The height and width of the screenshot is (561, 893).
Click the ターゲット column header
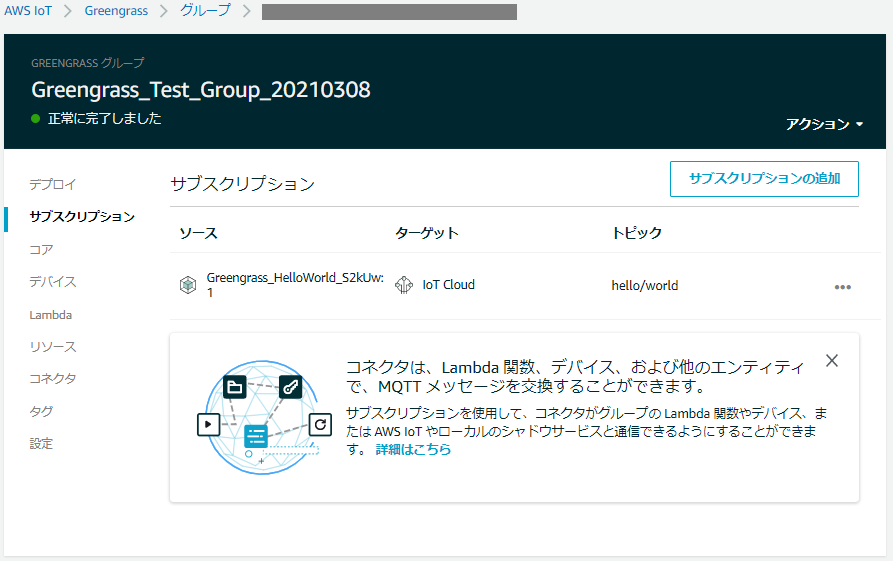pos(427,233)
